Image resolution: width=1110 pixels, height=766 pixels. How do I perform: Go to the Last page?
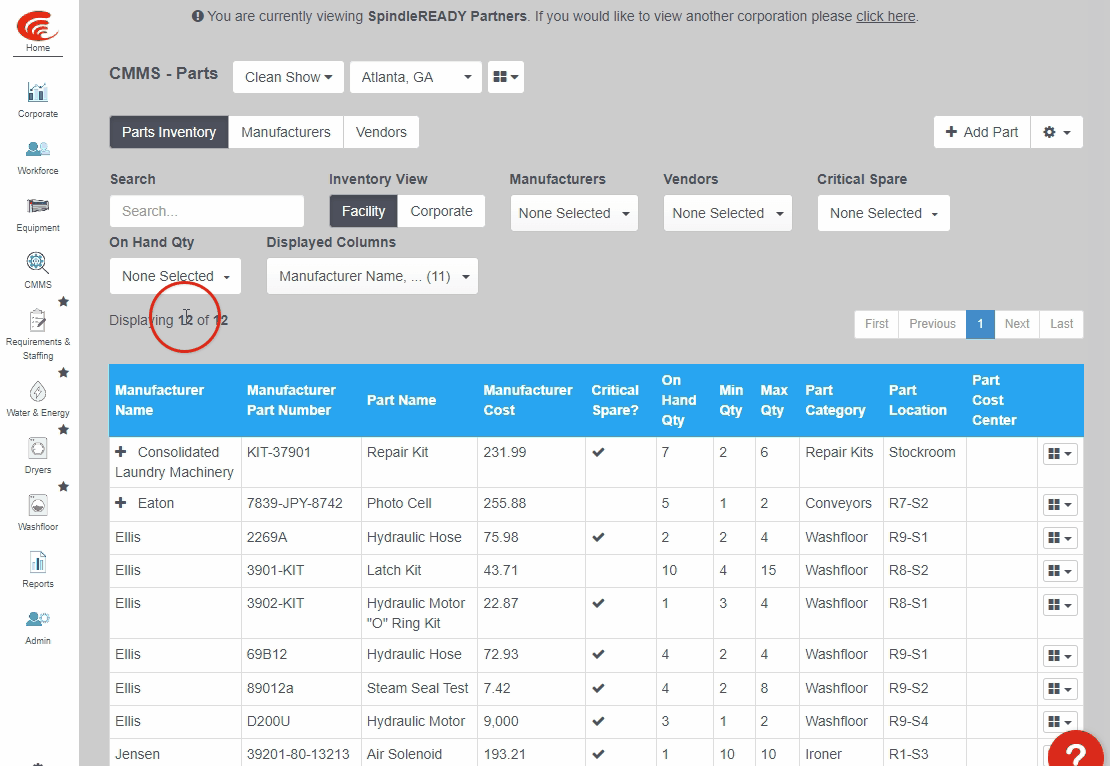point(1061,324)
